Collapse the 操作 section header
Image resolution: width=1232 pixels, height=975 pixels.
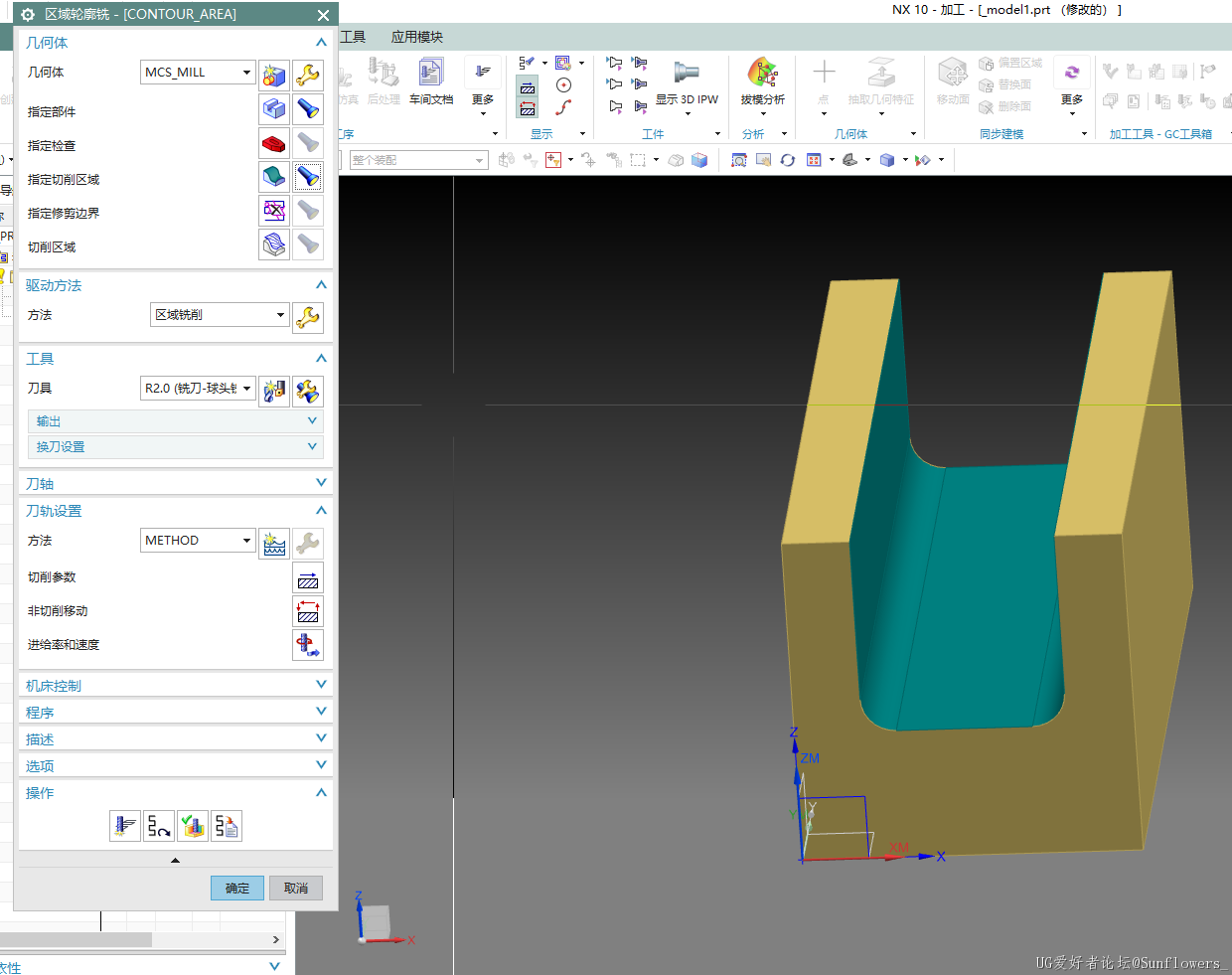coord(175,793)
